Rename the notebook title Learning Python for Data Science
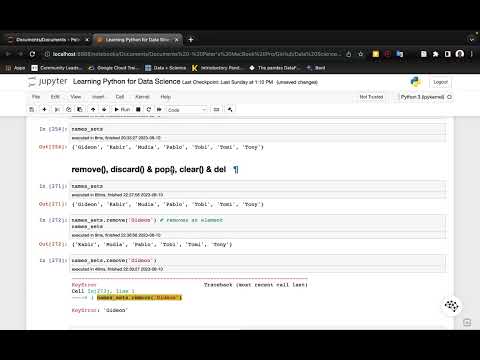The height and width of the screenshot is (360, 480). 127,81
